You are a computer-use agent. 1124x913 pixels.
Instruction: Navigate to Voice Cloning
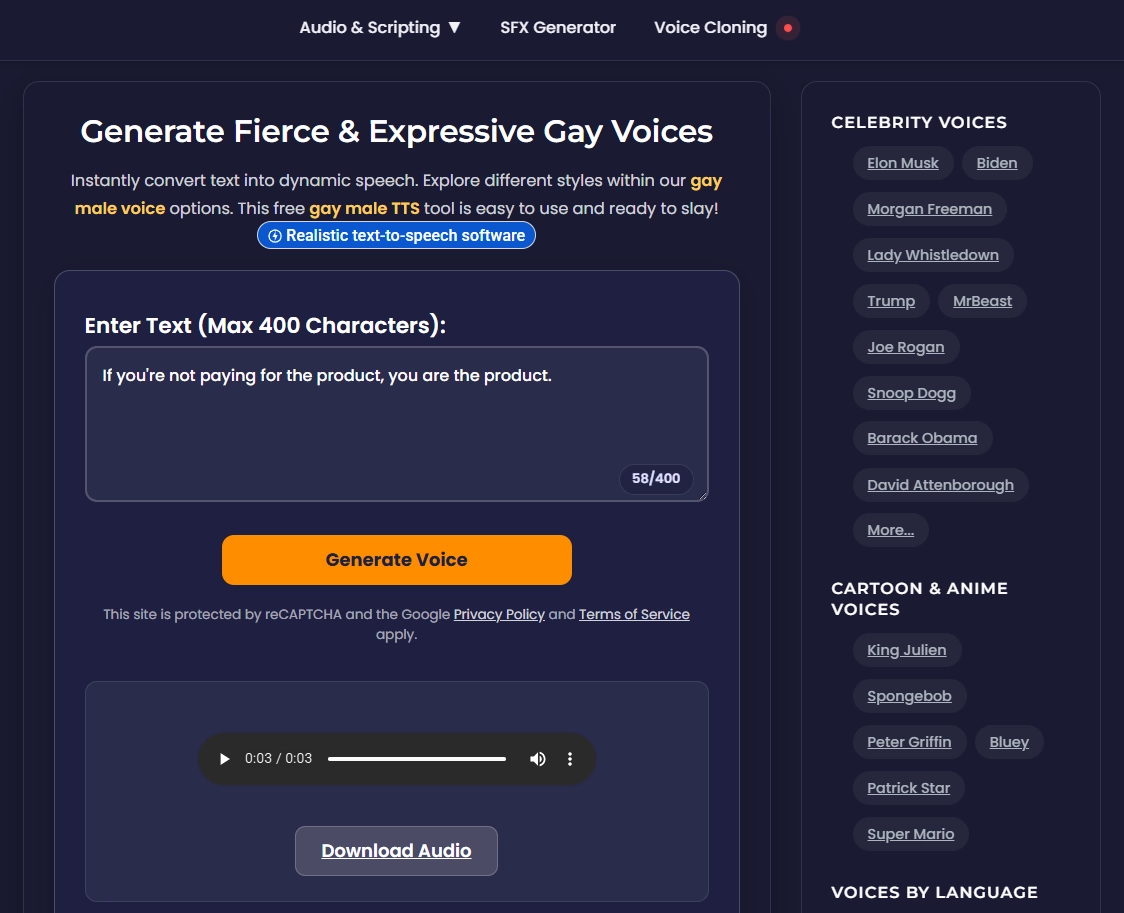[x=711, y=27]
